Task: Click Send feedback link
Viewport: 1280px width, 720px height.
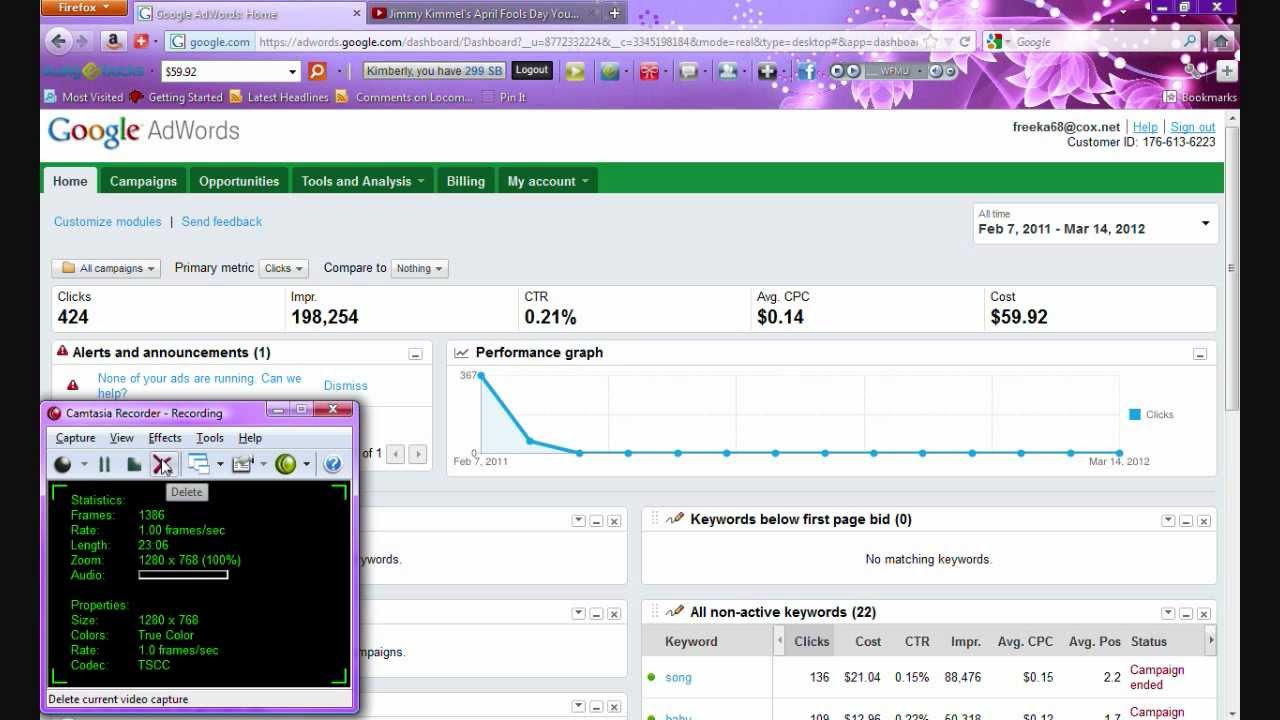Action: [222, 222]
